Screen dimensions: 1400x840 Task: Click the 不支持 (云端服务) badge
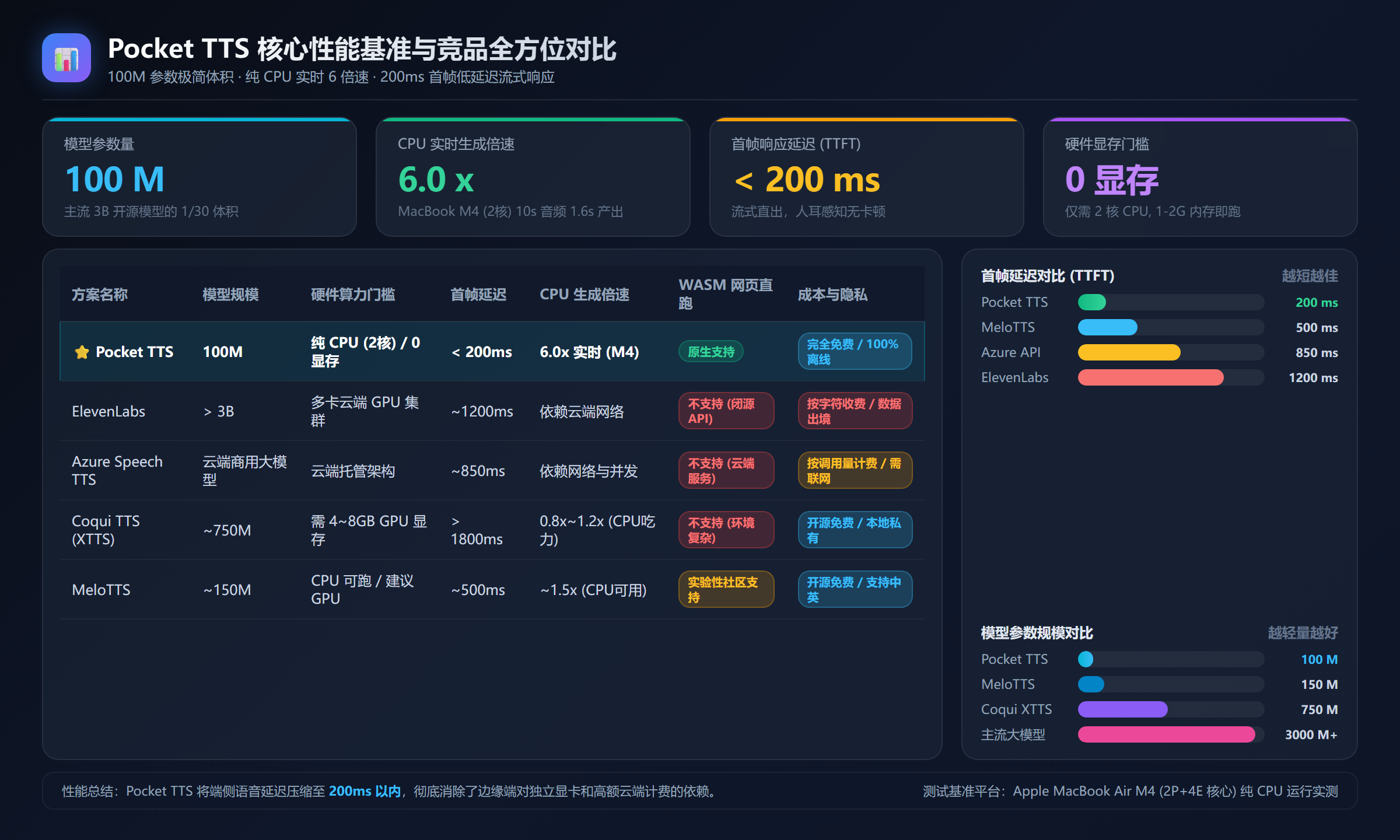726,471
